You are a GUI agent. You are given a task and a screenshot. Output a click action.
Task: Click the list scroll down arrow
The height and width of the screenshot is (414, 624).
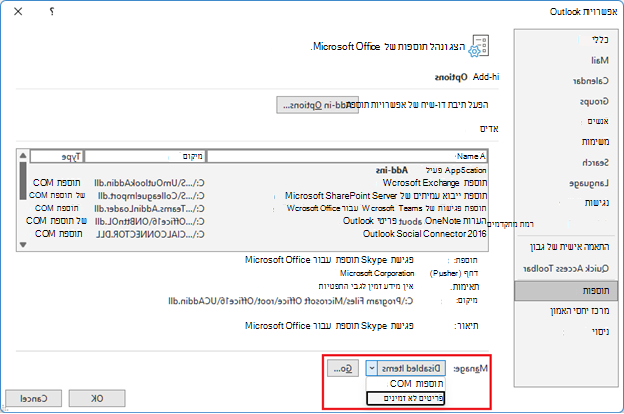[x=23, y=245]
